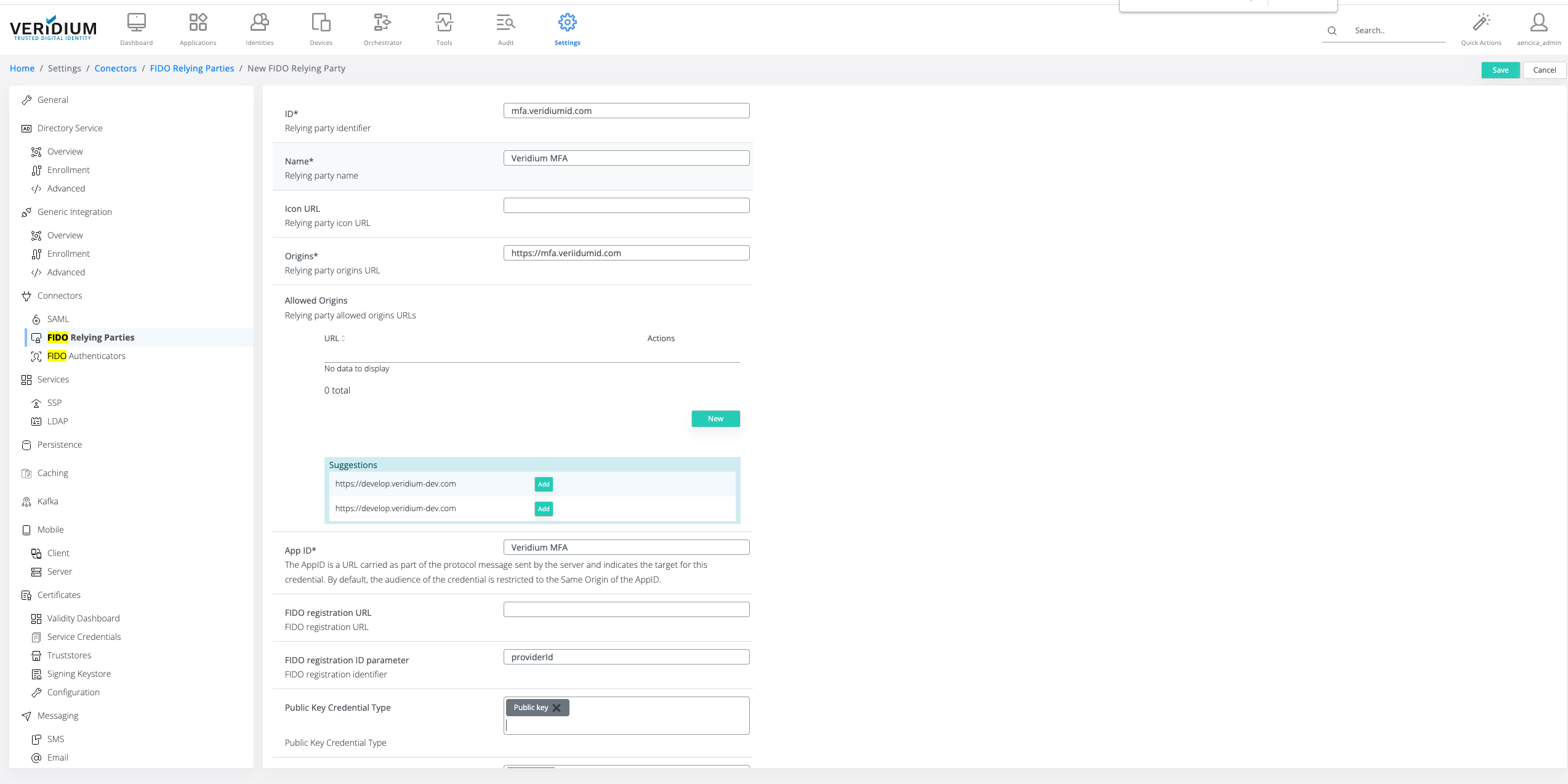Go to Signing Keystore under Certificates
Image resolution: width=1568 pixels, height=784 pixels.
79,674
